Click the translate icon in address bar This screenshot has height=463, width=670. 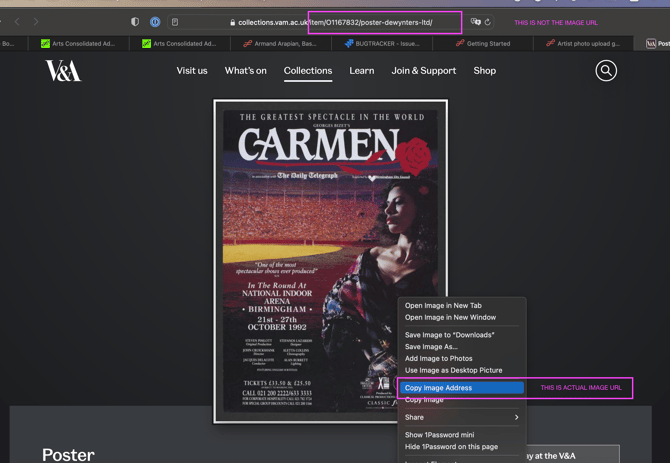[475, 22]
